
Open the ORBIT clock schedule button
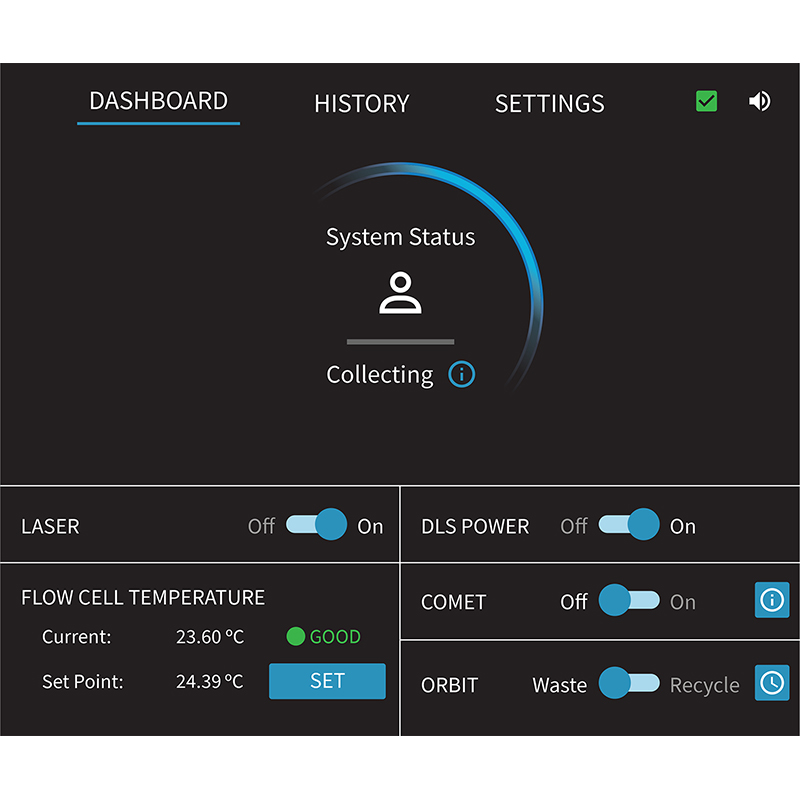[772, 683]
